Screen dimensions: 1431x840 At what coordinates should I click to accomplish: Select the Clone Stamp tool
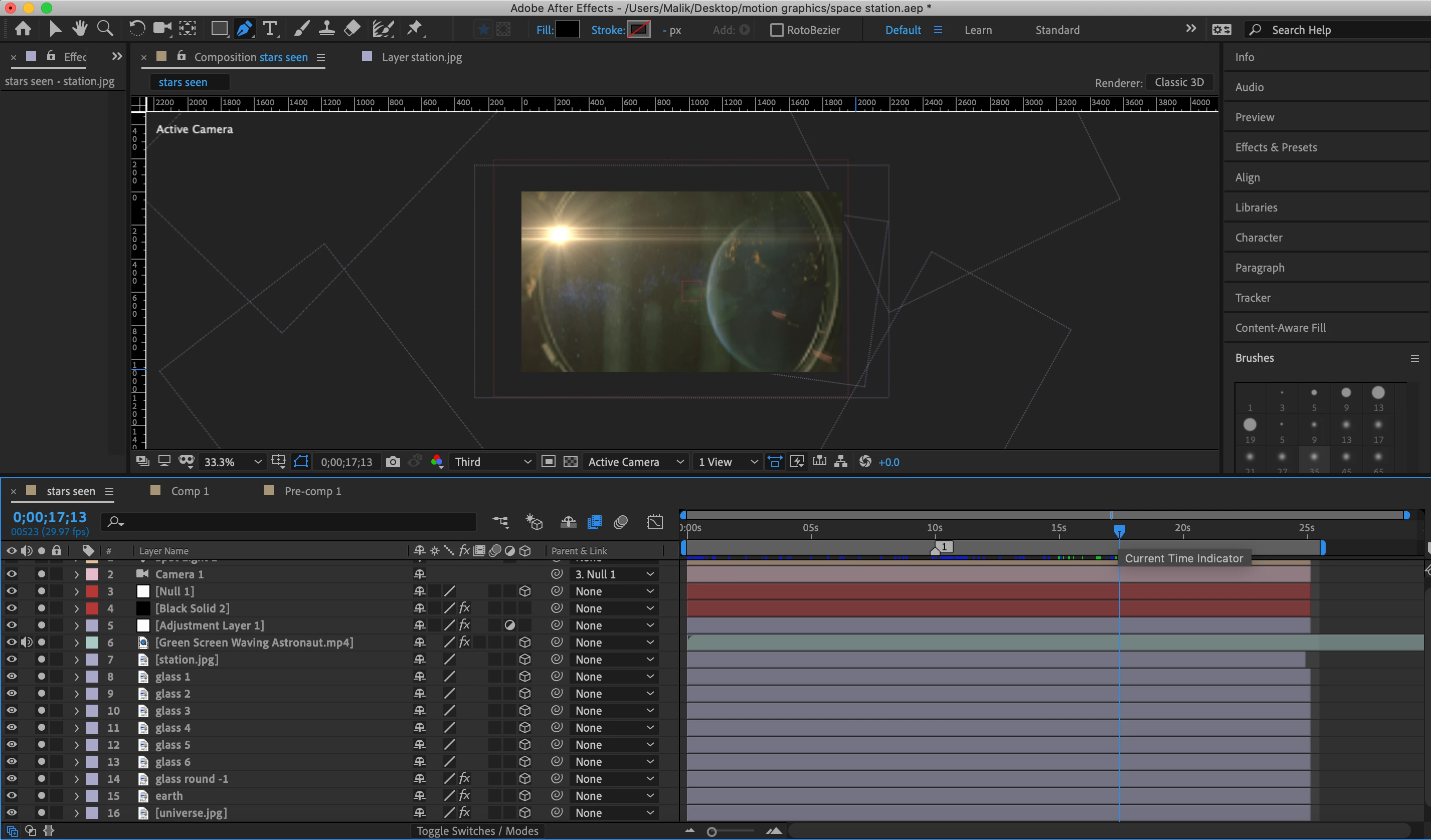pyautogui.click(x=326, y=29)
